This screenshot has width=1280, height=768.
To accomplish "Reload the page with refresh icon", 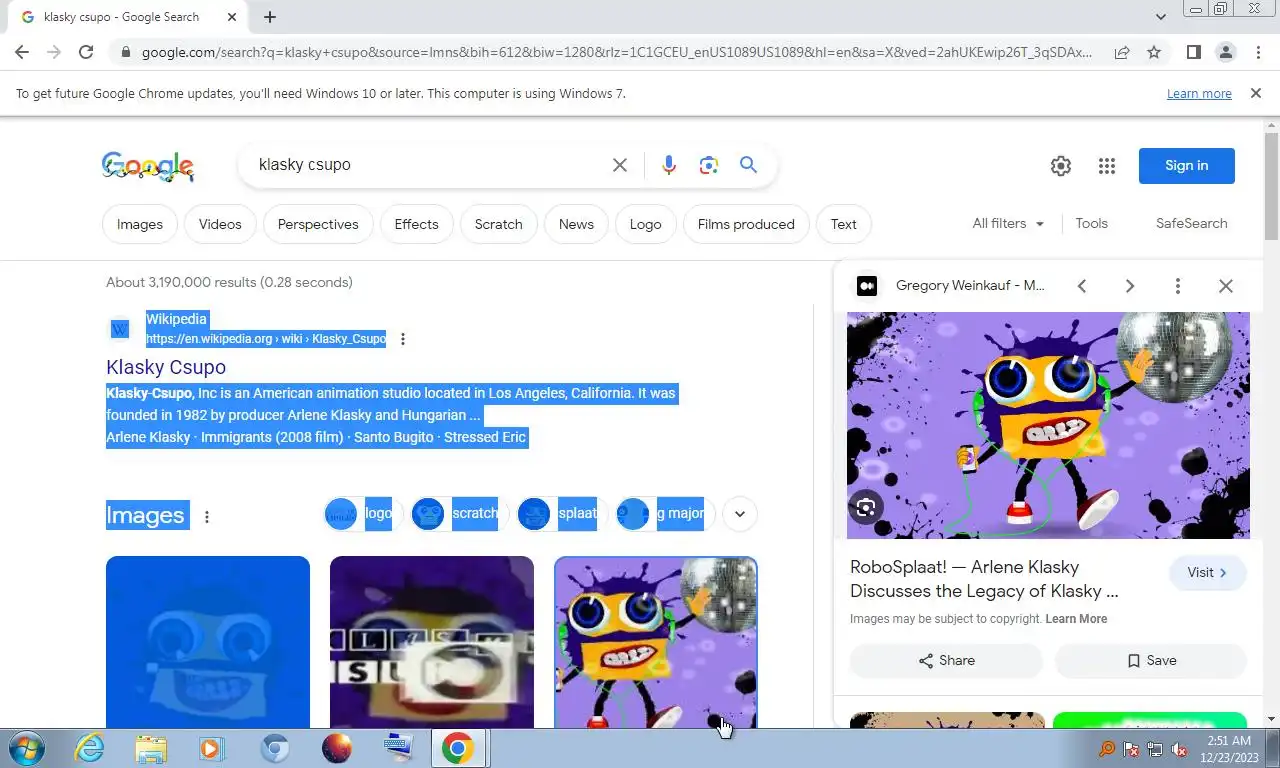I will pyautogui.click(x=86, y=52).
